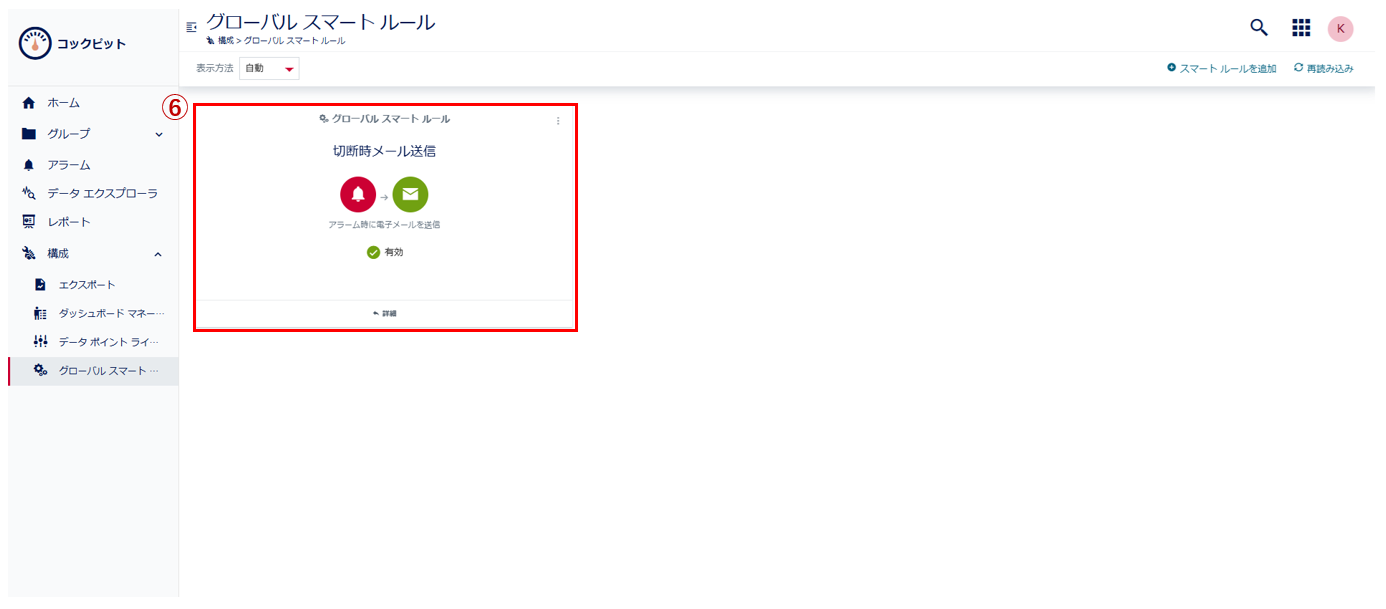The height and width of the screenshot is (609, 1386).
Task: 表示方法の自動ドロップダウンを開く
Action: (268, 67)
